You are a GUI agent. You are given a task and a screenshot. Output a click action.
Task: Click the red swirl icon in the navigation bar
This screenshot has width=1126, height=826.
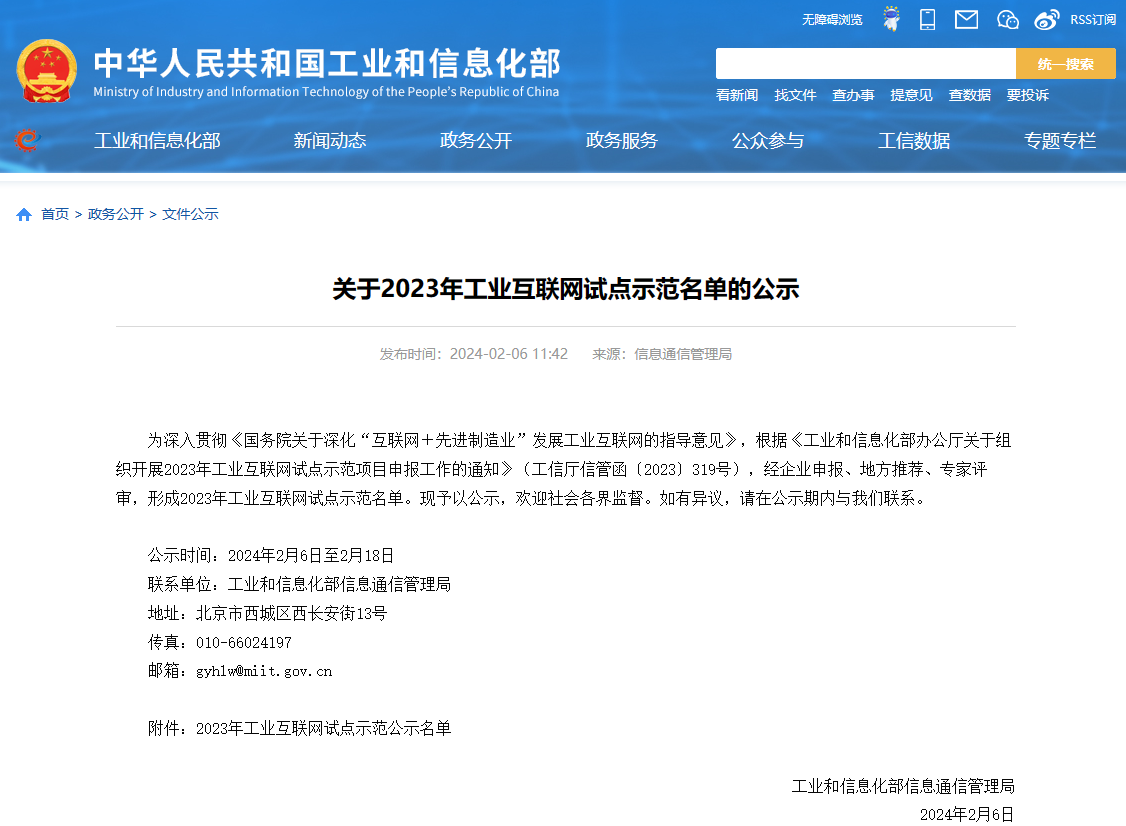(27, 140)
